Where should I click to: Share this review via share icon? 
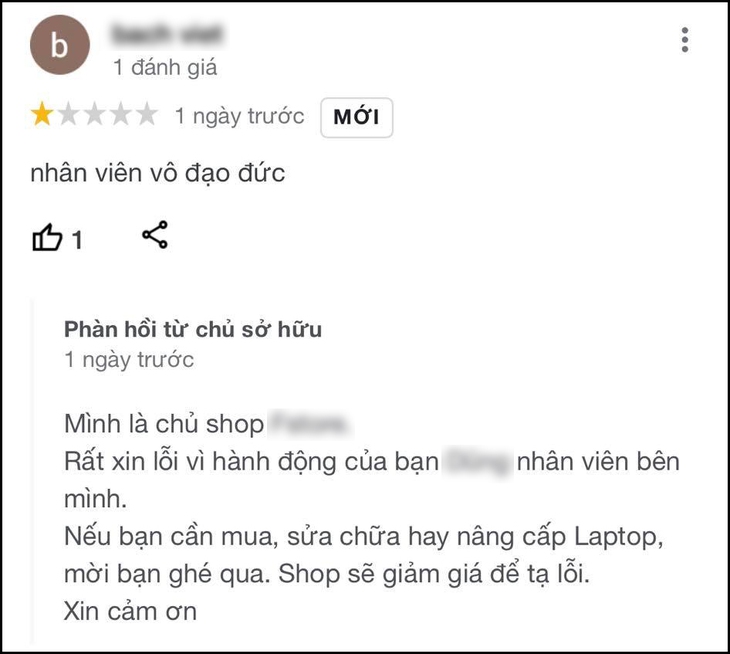[x=155, y=235]
